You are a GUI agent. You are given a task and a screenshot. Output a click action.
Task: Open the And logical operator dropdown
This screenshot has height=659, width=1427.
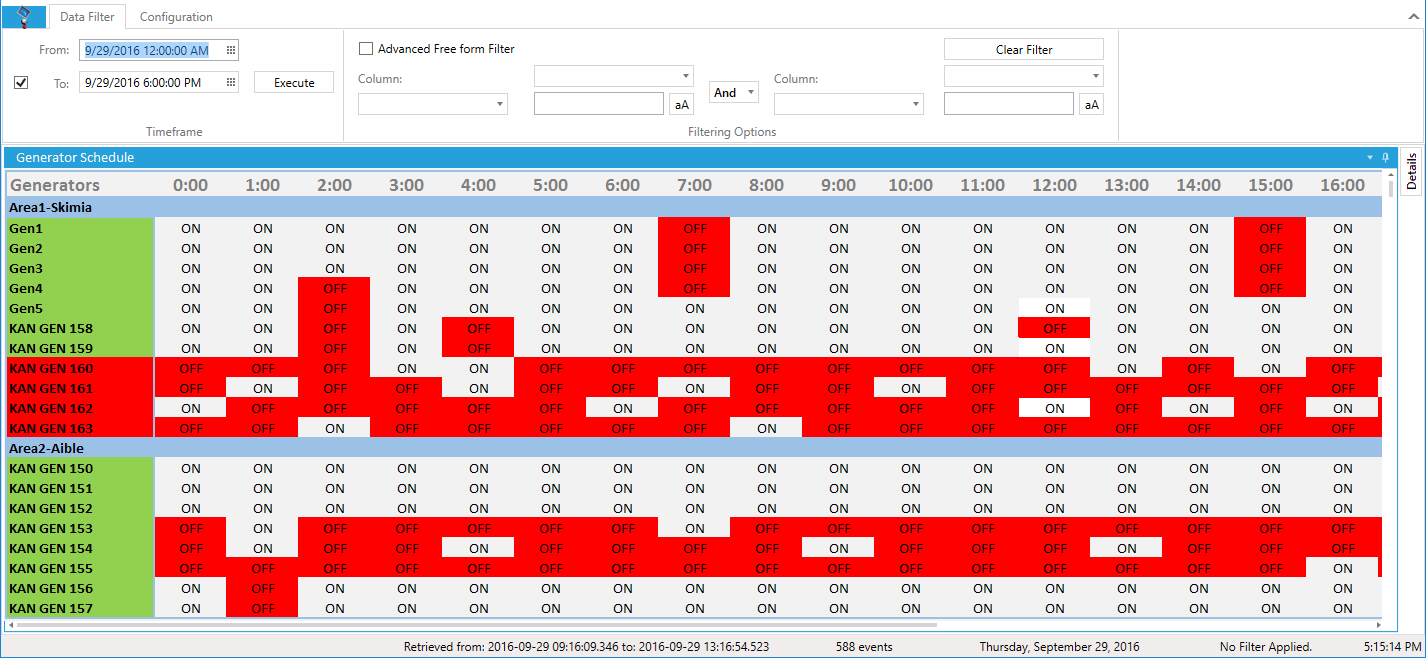point(733,93)
